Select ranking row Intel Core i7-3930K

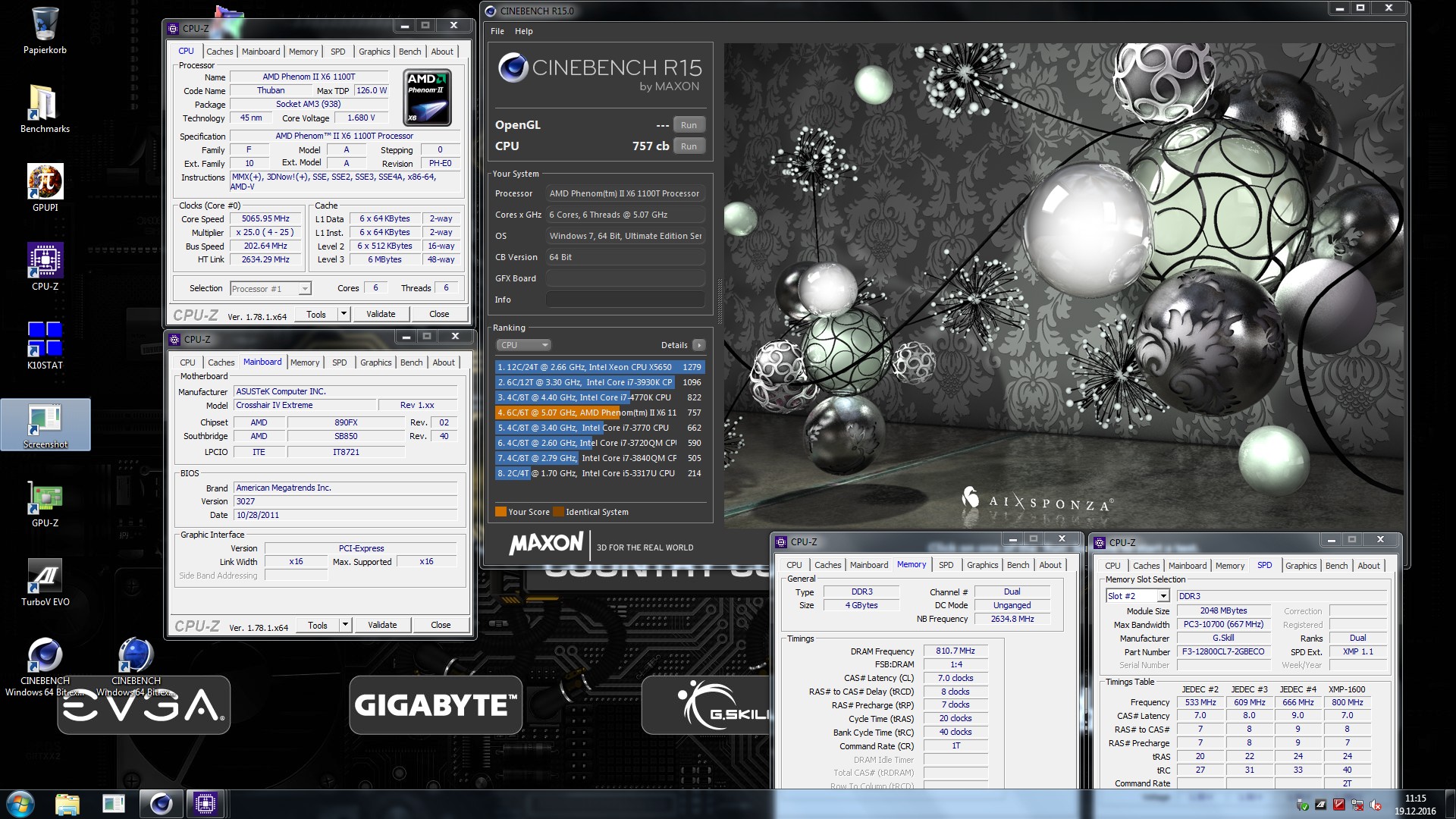click(x=599, y=382)
